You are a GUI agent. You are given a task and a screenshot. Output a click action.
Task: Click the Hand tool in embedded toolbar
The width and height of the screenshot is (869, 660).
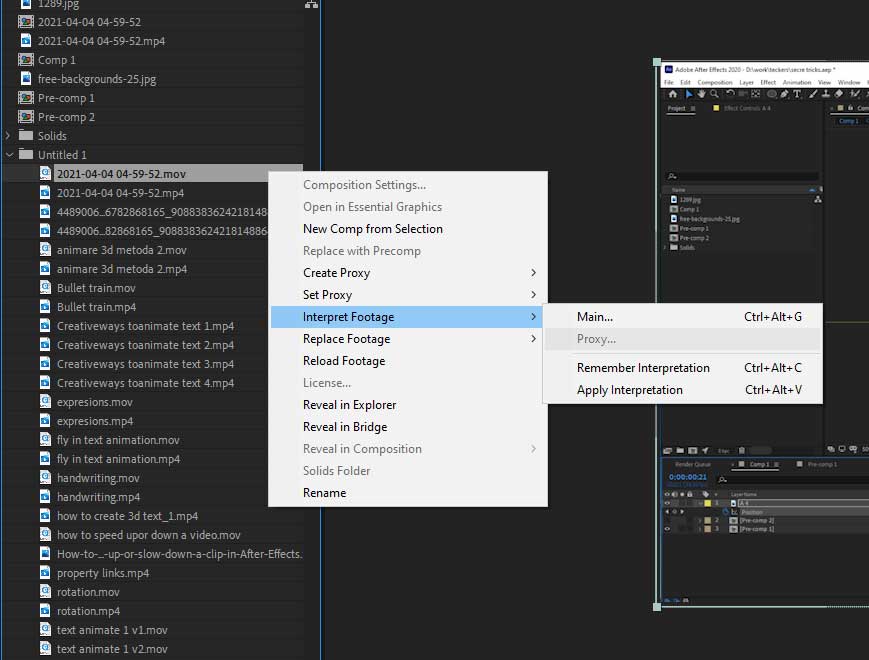pyautogui.click(x=702, y=94)
